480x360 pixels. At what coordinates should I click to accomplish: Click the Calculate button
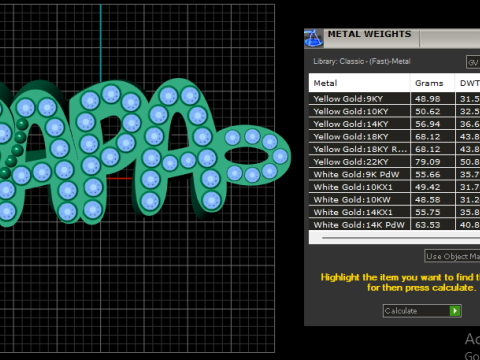coord(422,311)
